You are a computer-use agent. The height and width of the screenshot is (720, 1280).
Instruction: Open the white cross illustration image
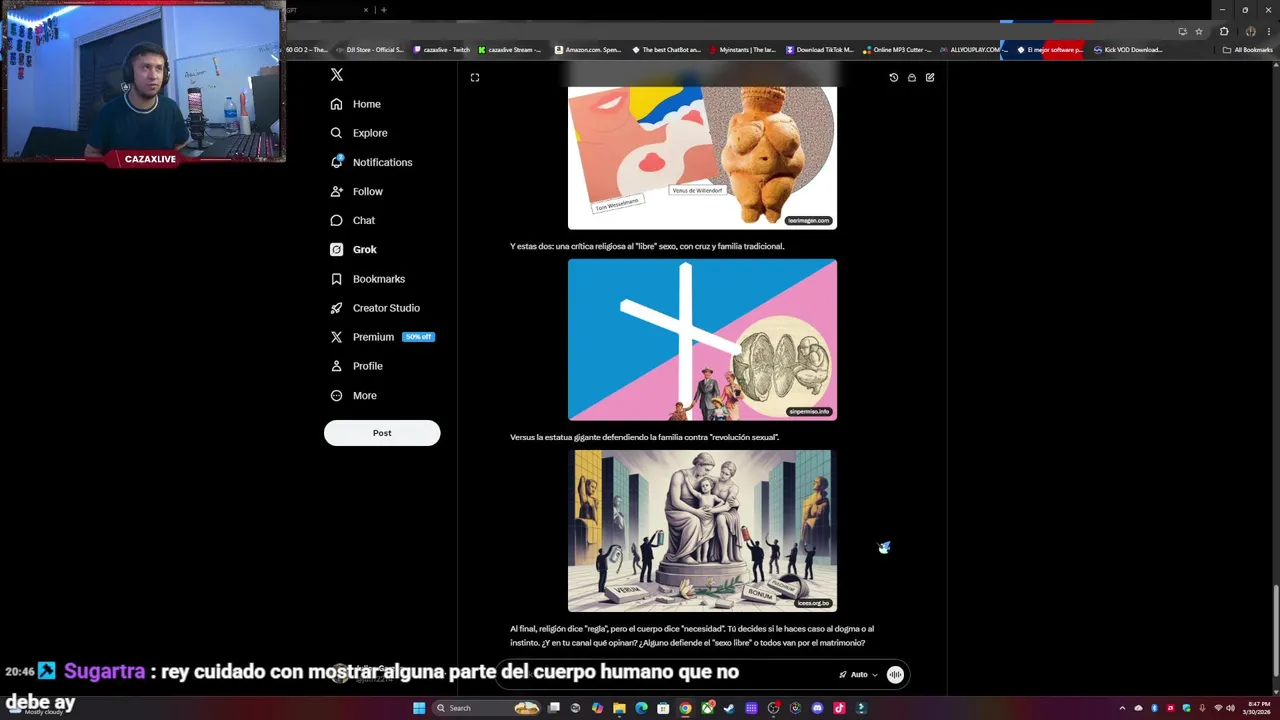click(x=702, y=340)
